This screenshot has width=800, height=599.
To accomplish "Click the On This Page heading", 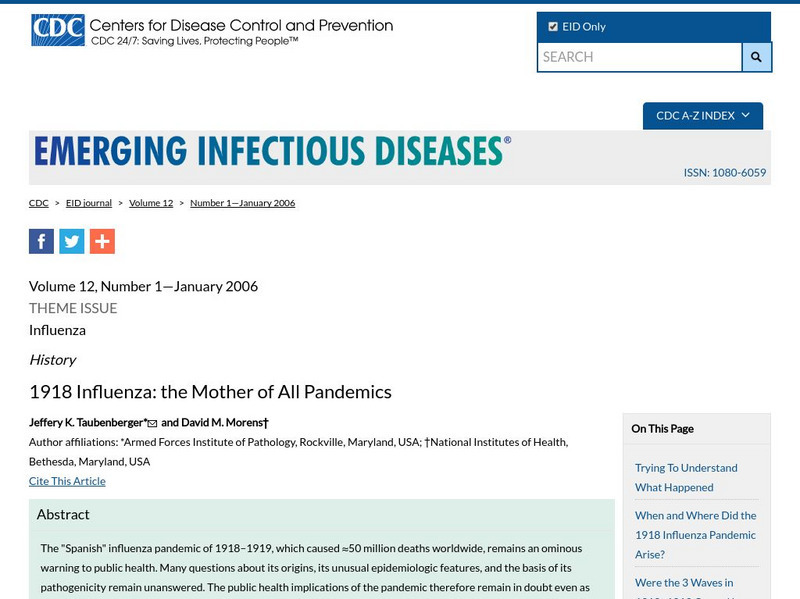I will [662, 428].
